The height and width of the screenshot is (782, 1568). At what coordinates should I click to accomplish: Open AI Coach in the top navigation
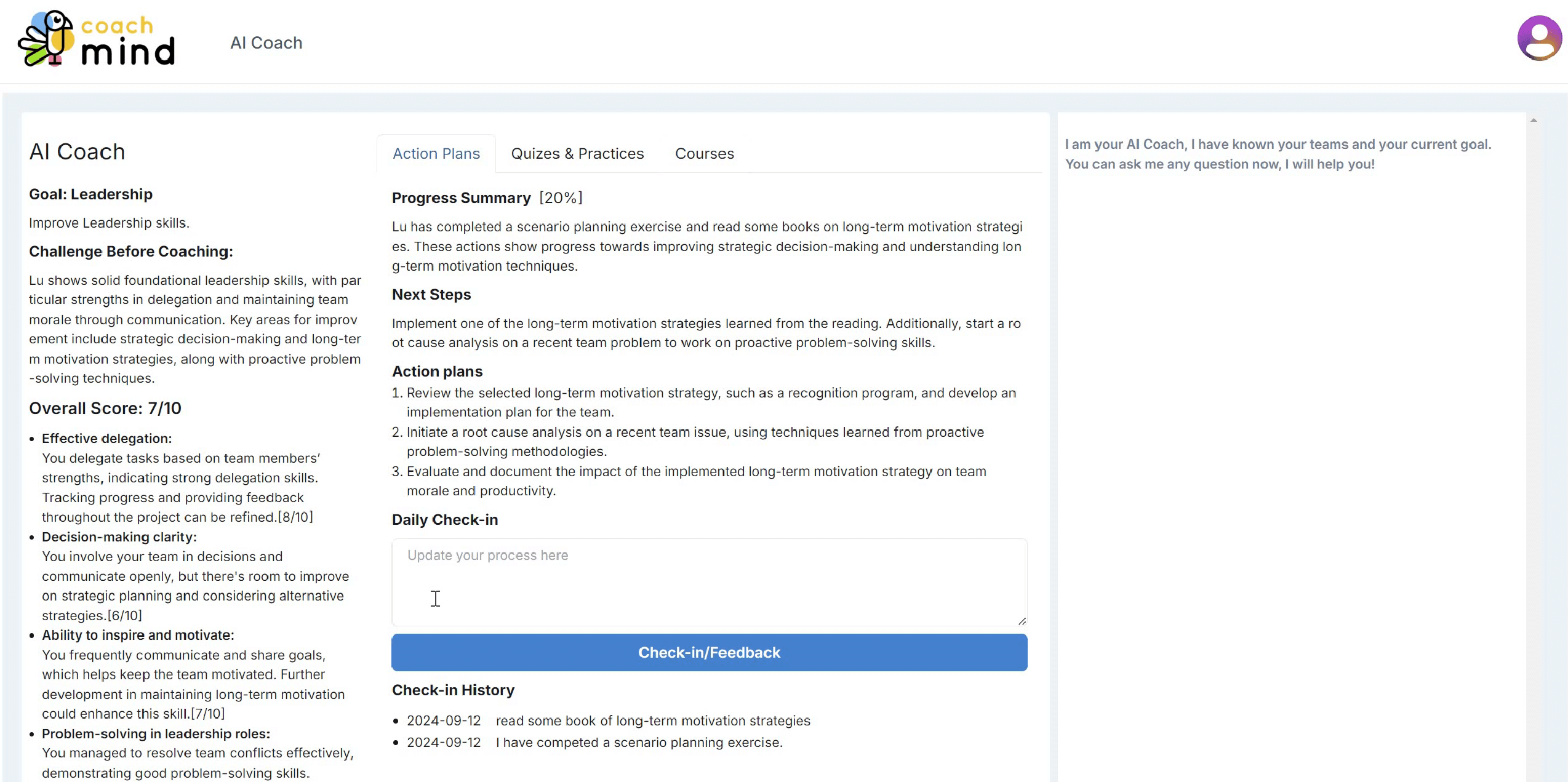pos(266,43)
